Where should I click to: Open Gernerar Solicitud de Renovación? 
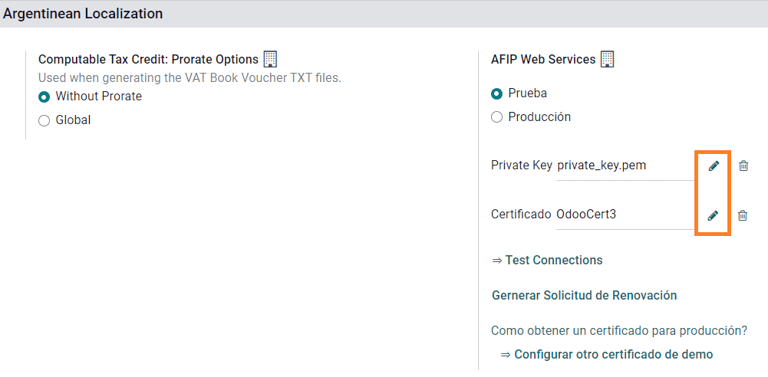point(584,296)
